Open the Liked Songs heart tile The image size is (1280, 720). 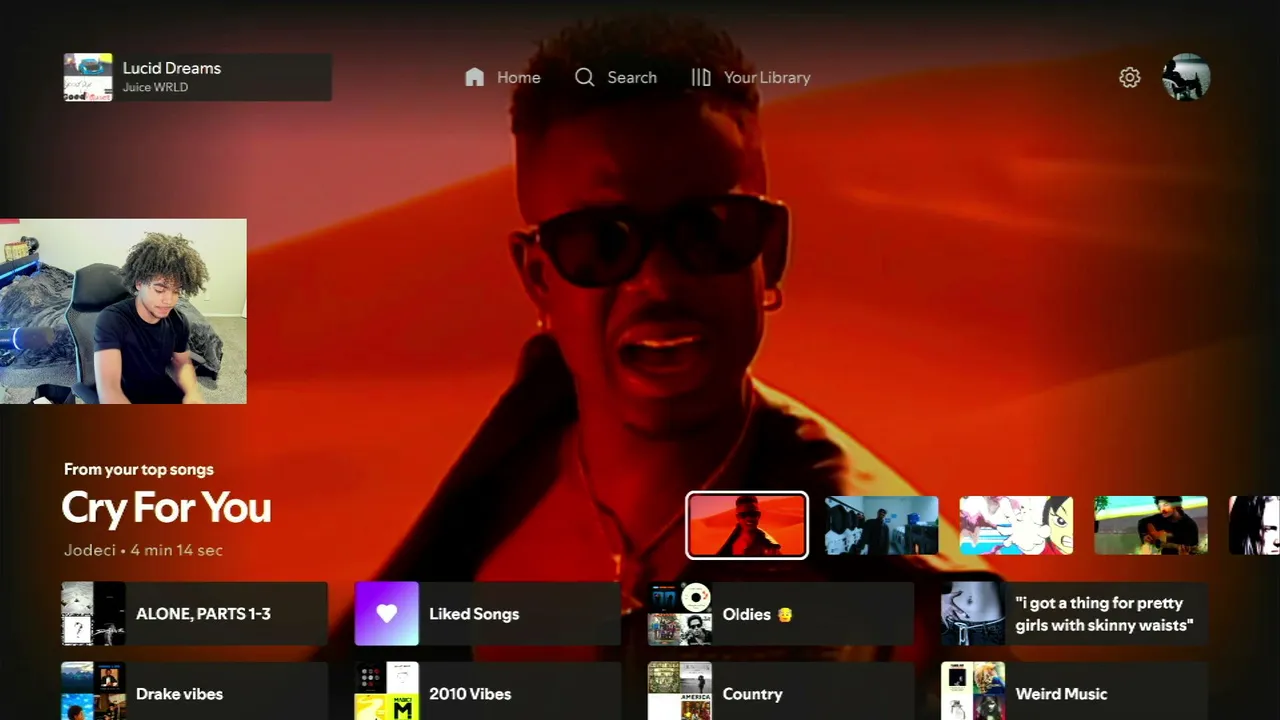(488, 614)
